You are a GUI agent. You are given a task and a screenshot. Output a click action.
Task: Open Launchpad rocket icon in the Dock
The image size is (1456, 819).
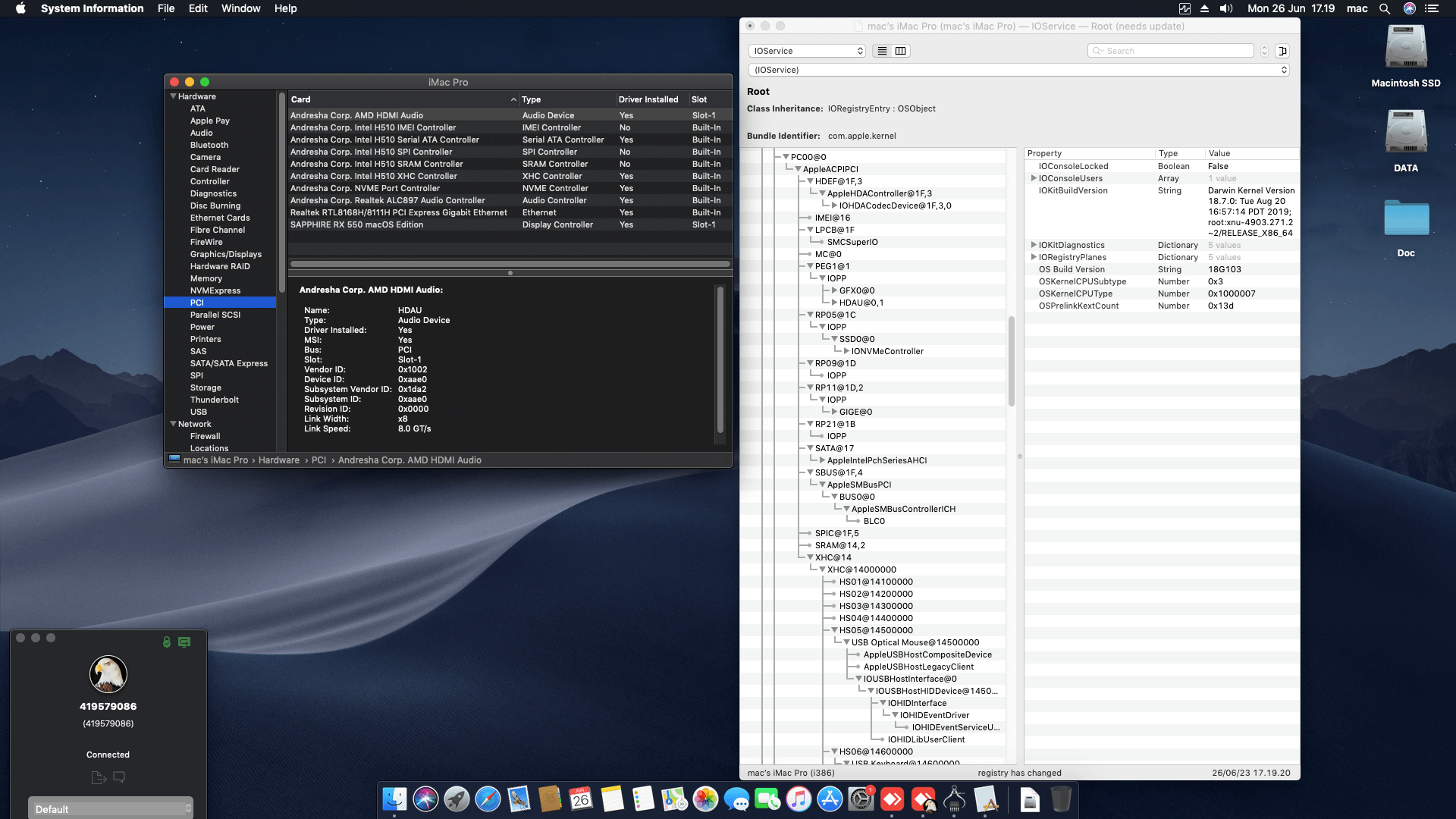pyautogui.click(x=457, y=799)
